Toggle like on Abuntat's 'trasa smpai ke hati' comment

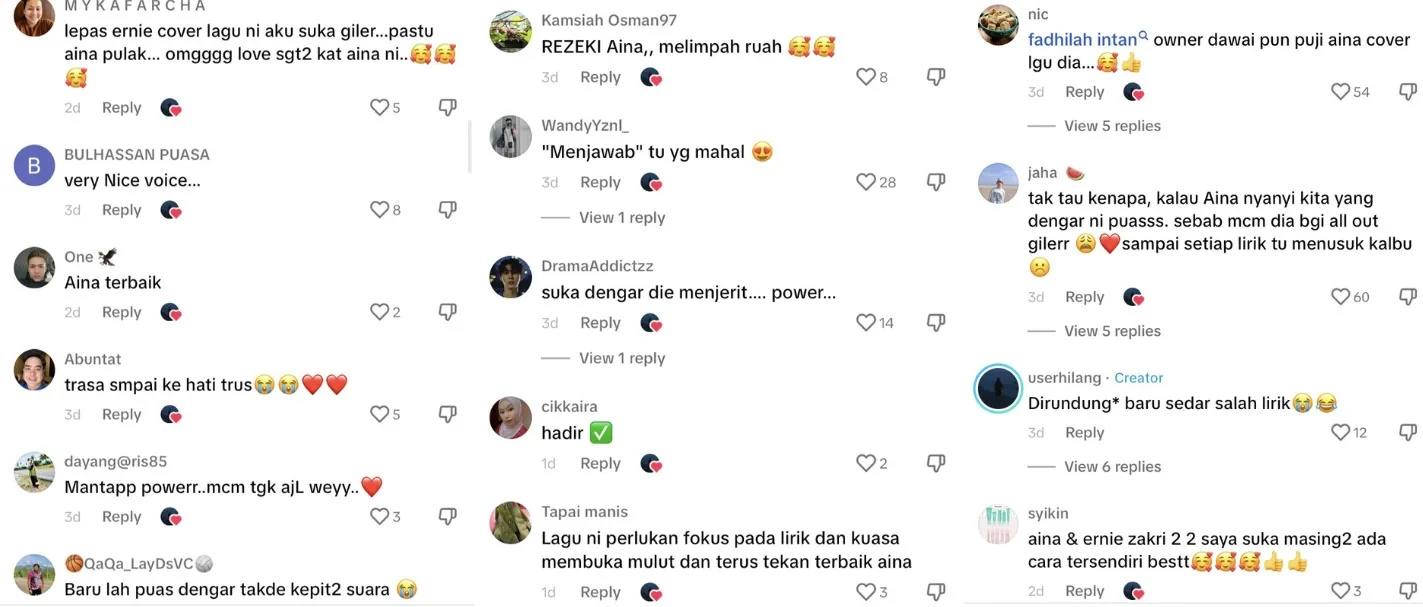coord(379,414)
